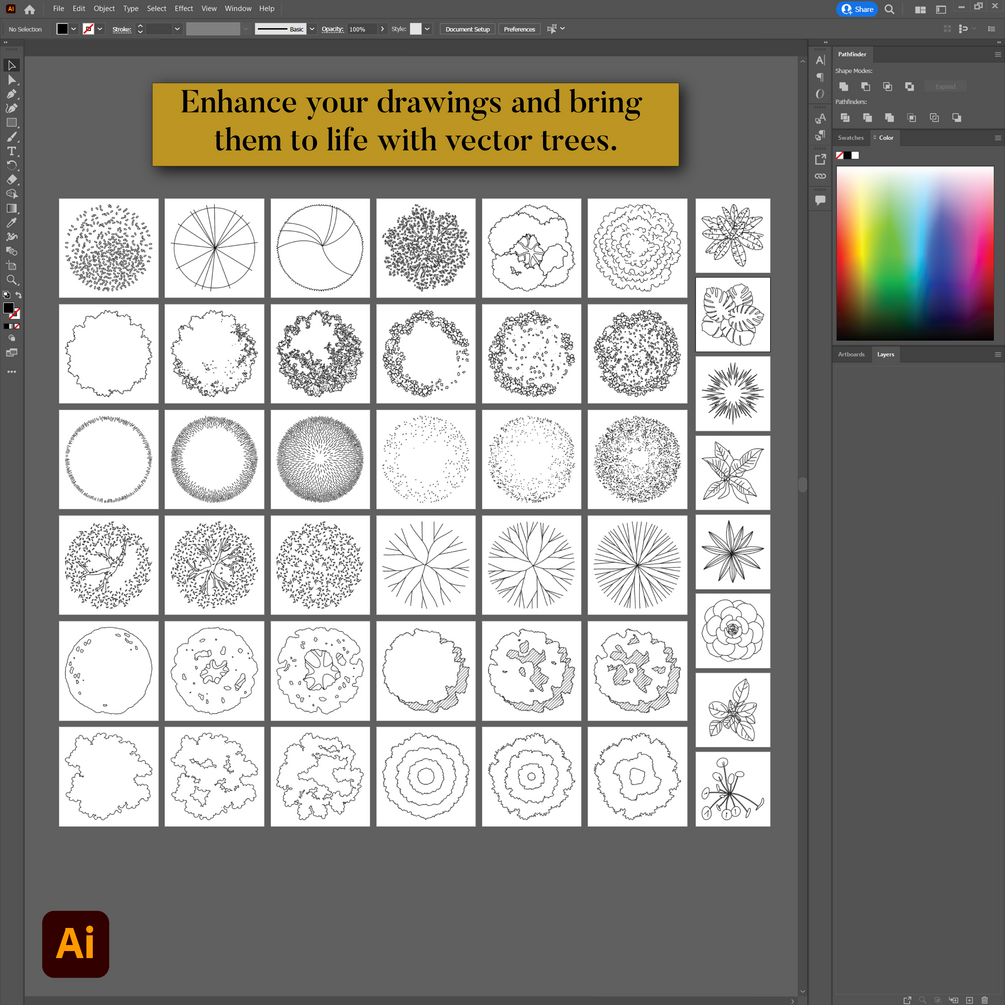Switch to the Swatches tab

(x=850, y=138)
